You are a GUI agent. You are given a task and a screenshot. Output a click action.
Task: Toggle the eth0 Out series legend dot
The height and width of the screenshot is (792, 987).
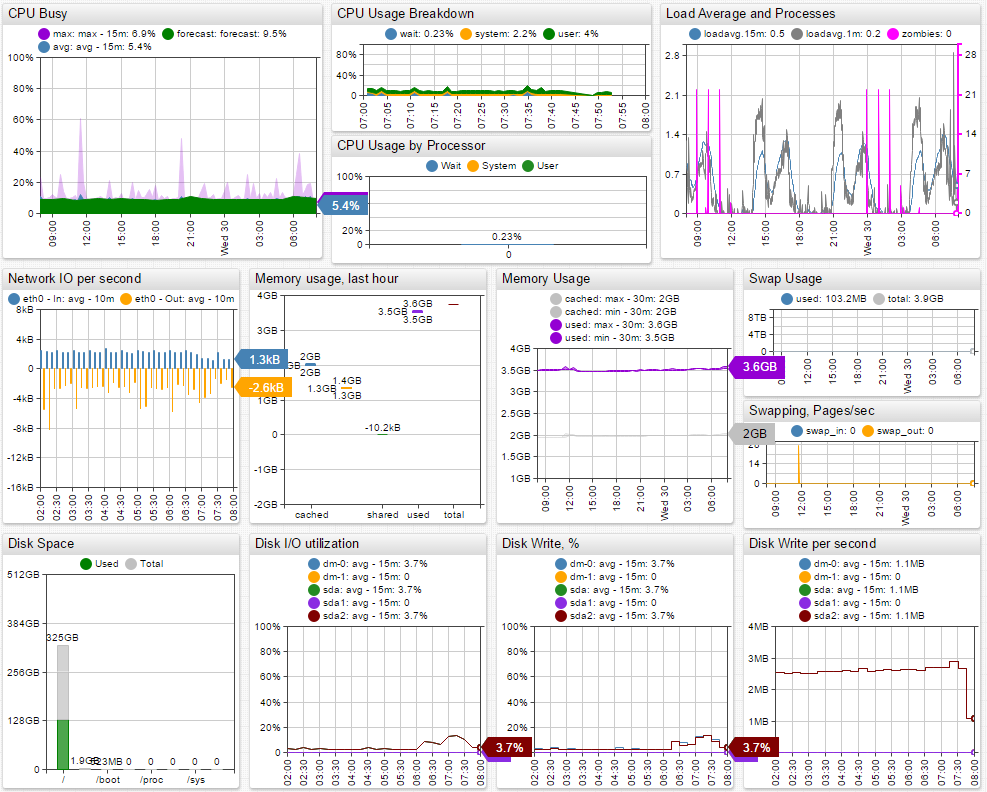click(x=126, y=299)
